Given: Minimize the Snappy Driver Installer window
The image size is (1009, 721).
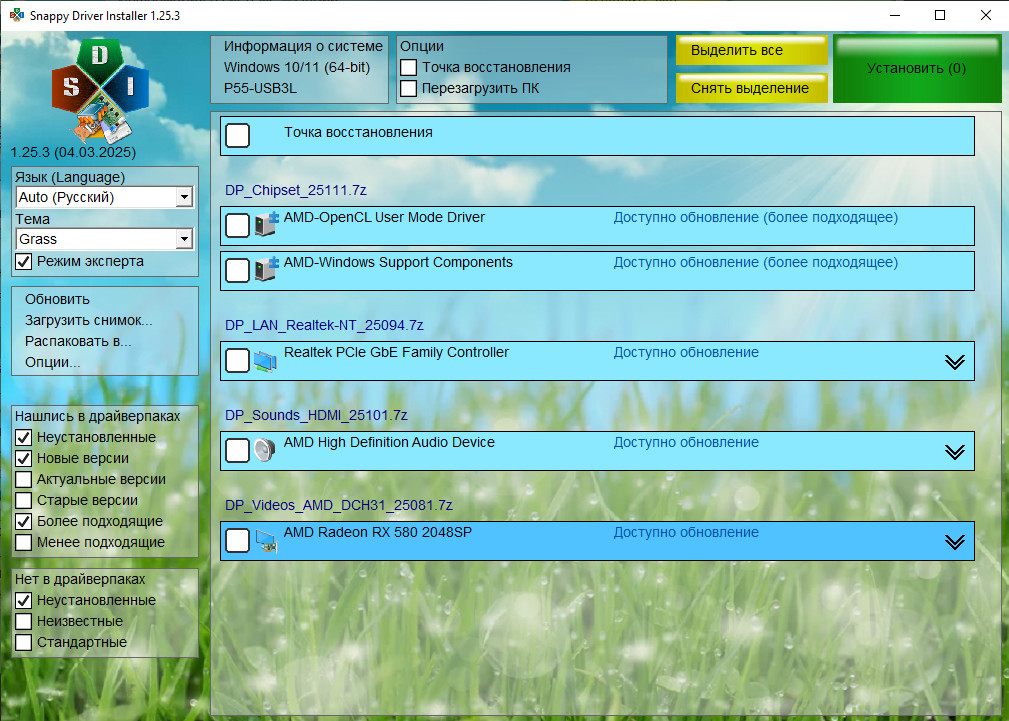Looking at the screenshot, I should click(x=894, y=15).
